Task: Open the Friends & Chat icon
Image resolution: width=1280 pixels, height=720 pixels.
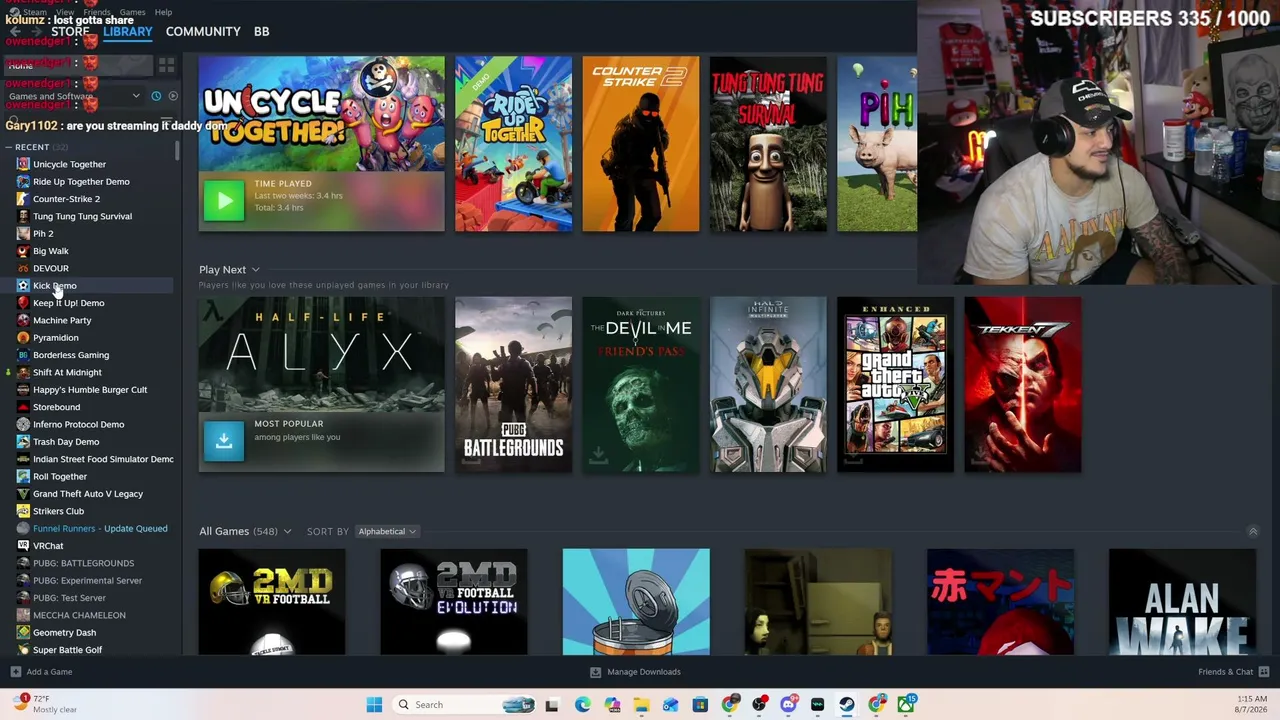Action: (x=1264, y=672)
